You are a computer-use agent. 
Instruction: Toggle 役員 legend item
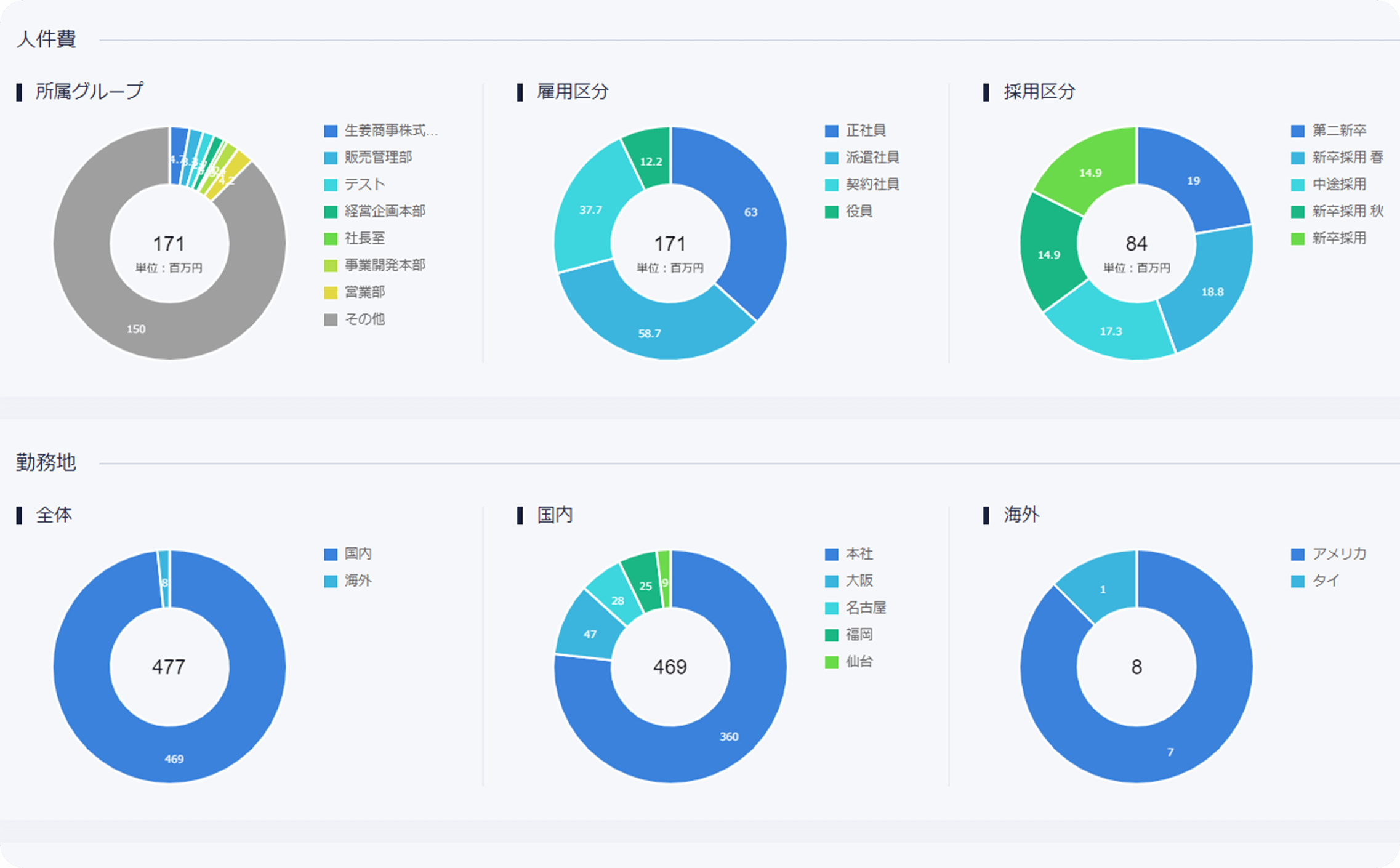point(858,212)
